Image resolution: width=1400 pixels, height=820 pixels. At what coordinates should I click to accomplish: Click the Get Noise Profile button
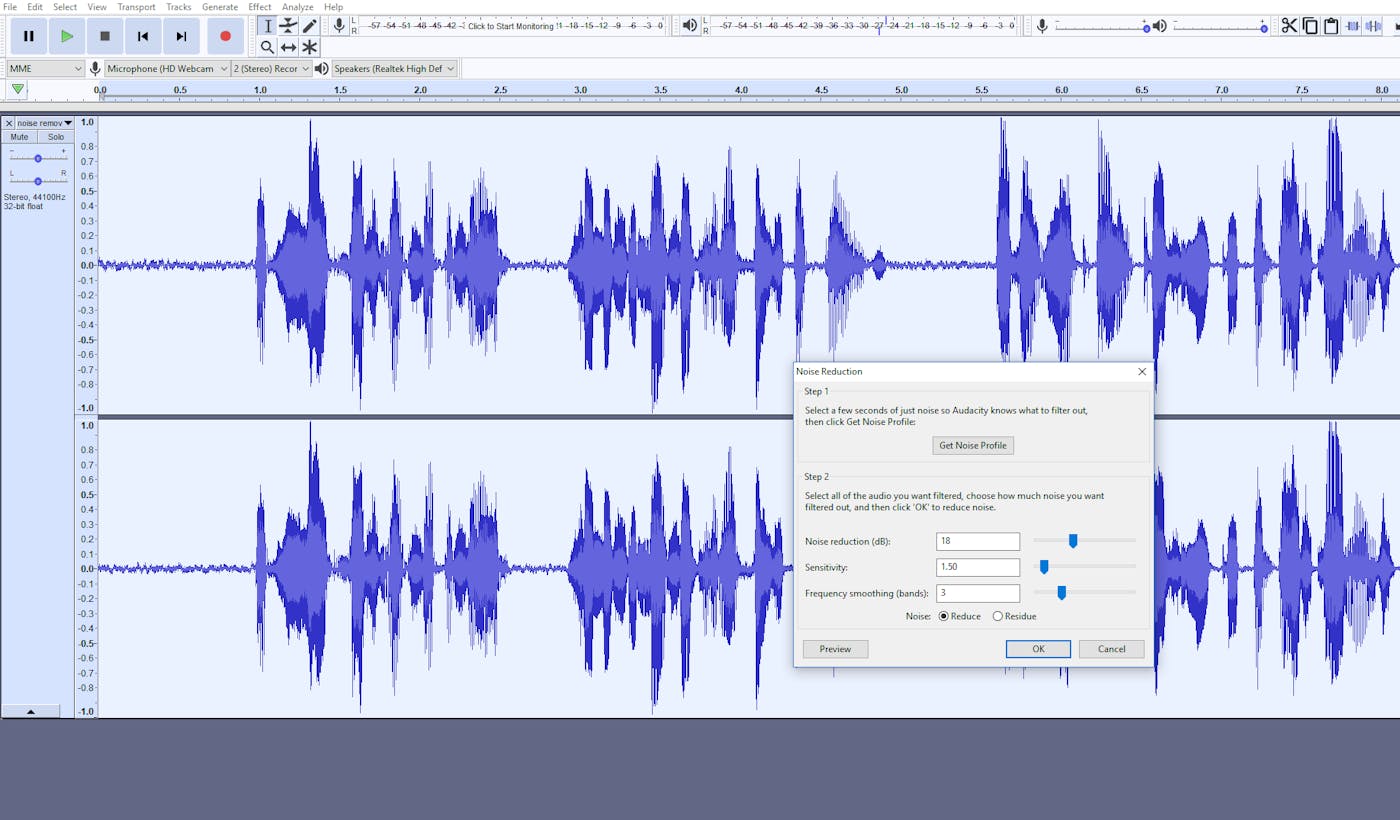[973, 445]
